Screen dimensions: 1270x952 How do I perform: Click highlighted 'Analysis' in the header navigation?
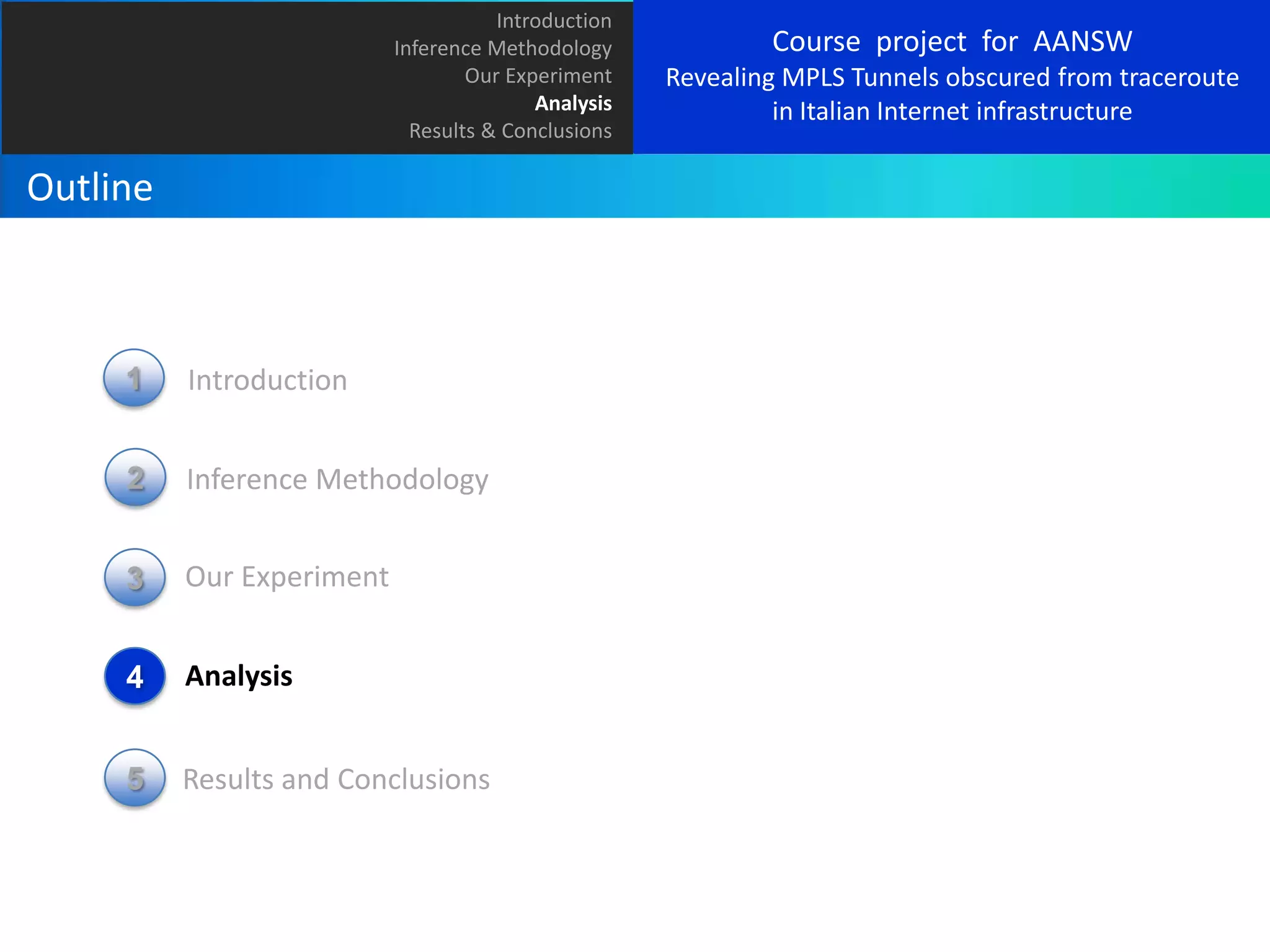point(573,103)
